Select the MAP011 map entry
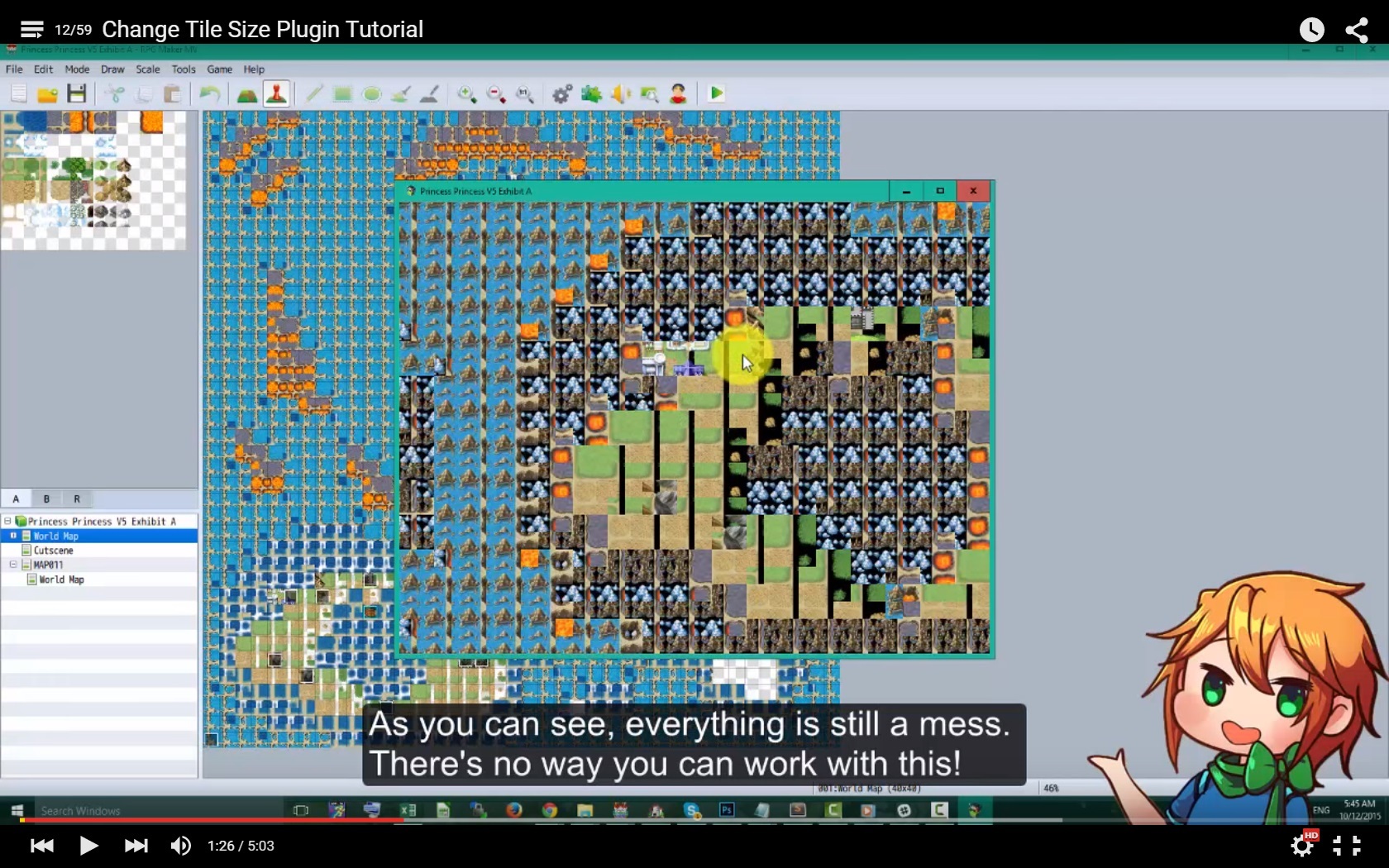Screen dimensions: 1389x868 pos(48,565)
